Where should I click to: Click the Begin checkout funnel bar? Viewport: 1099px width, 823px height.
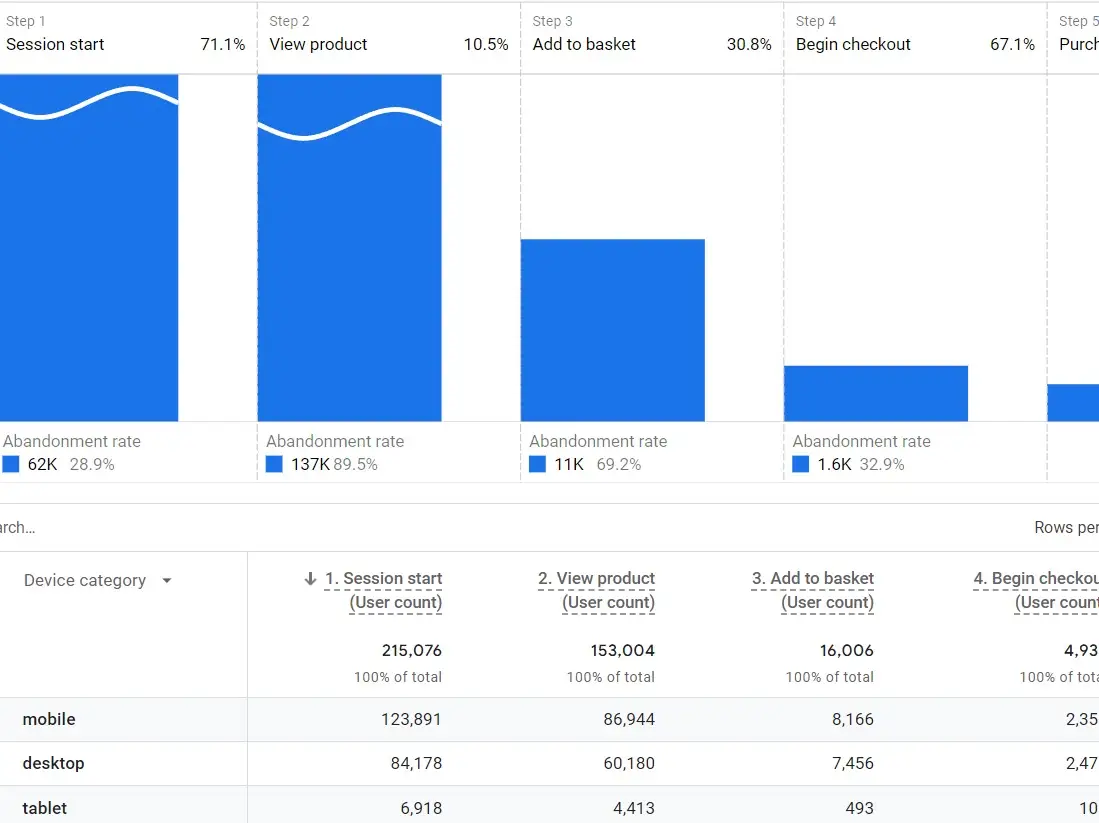(875, 393)
